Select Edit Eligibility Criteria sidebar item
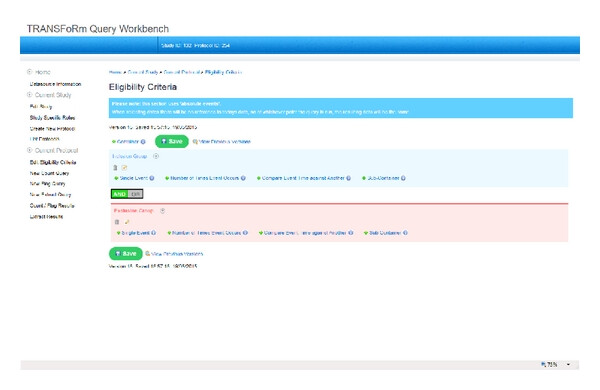Image resolution: width=600 pixels, height=390 pixels. tap(53, 162)
